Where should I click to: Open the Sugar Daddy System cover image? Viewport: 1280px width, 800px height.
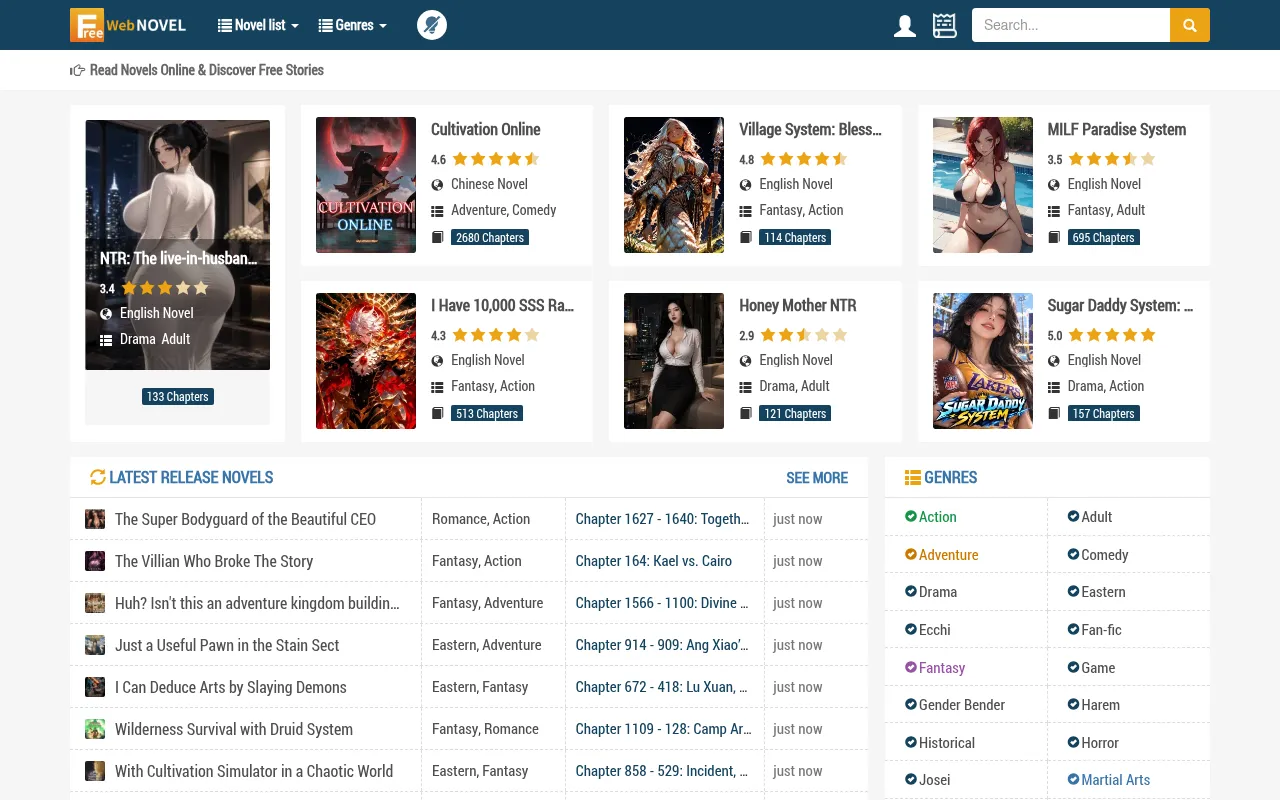coord(983,361)
